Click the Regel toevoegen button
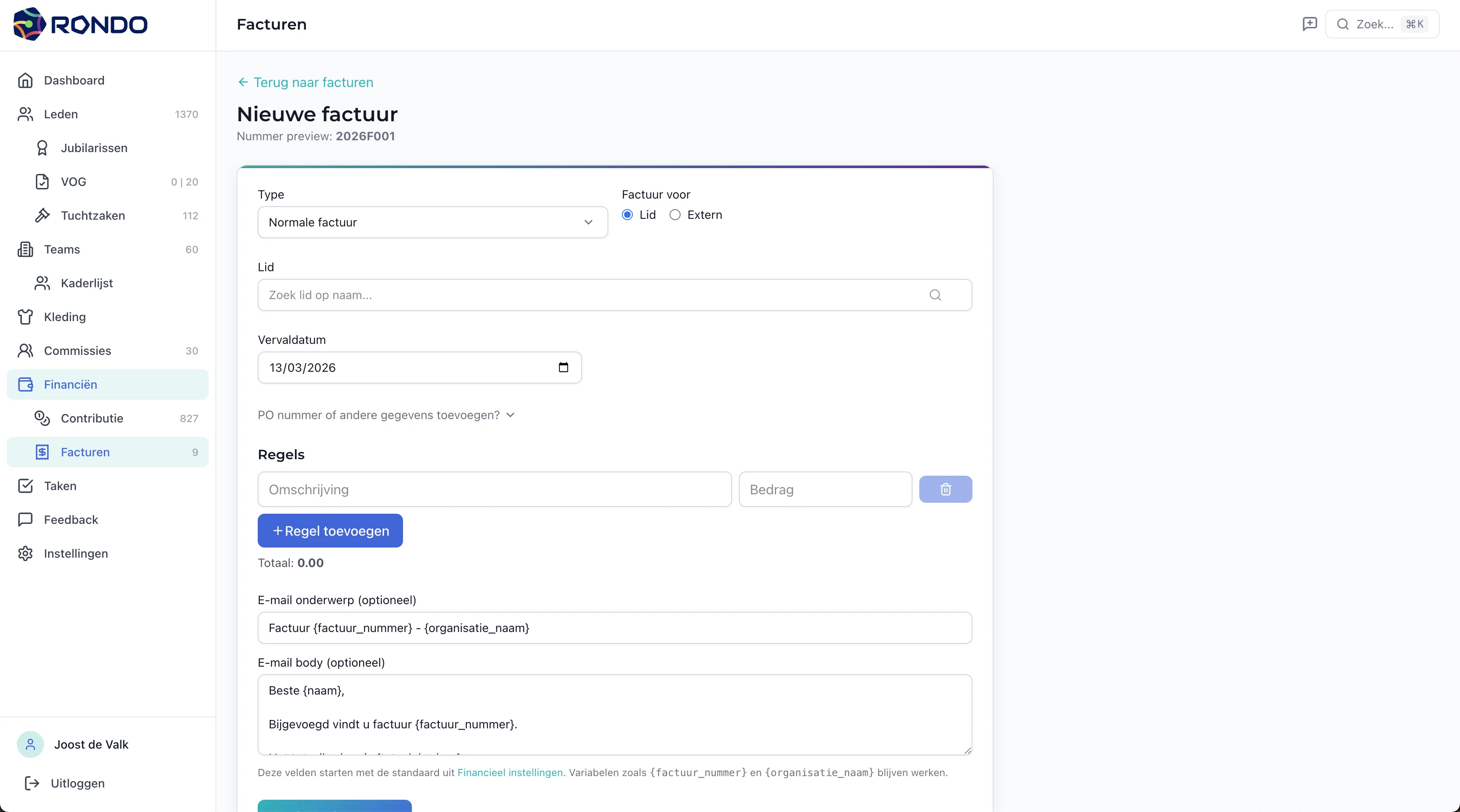This screenshot has width=1460, height=812. [330, 530]
